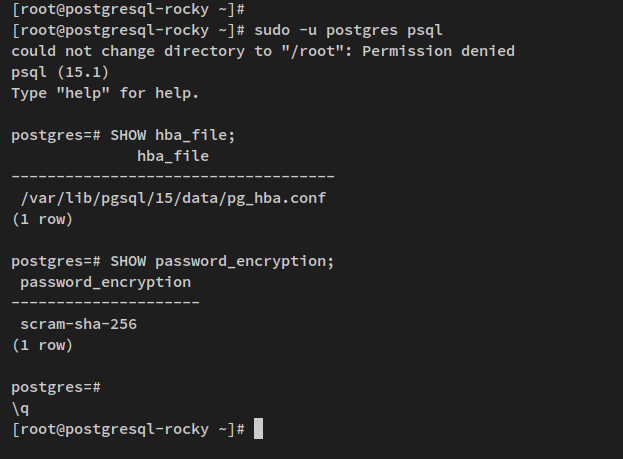
Task: Click the 'SHOW hba_file;' command
Action: click(173, 135)
